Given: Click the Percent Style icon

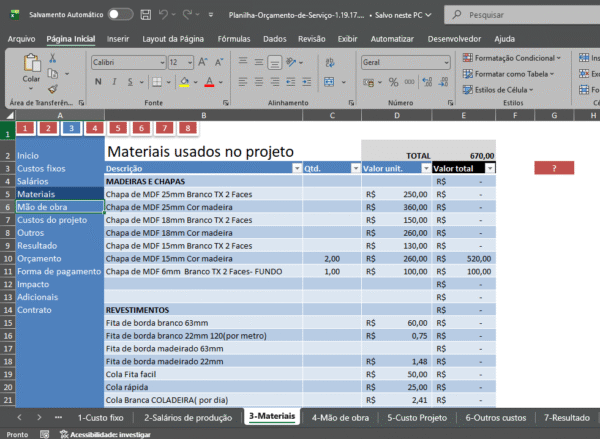Looking at the screenshot, I should tap(393, 82).
